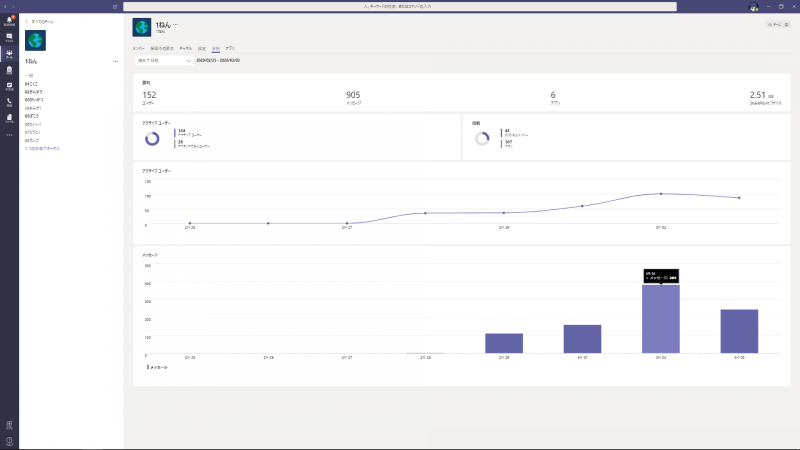This screenshot has height=450, width=800.
Task: Open more apps ellipsis in left rail
Action: 9,134
